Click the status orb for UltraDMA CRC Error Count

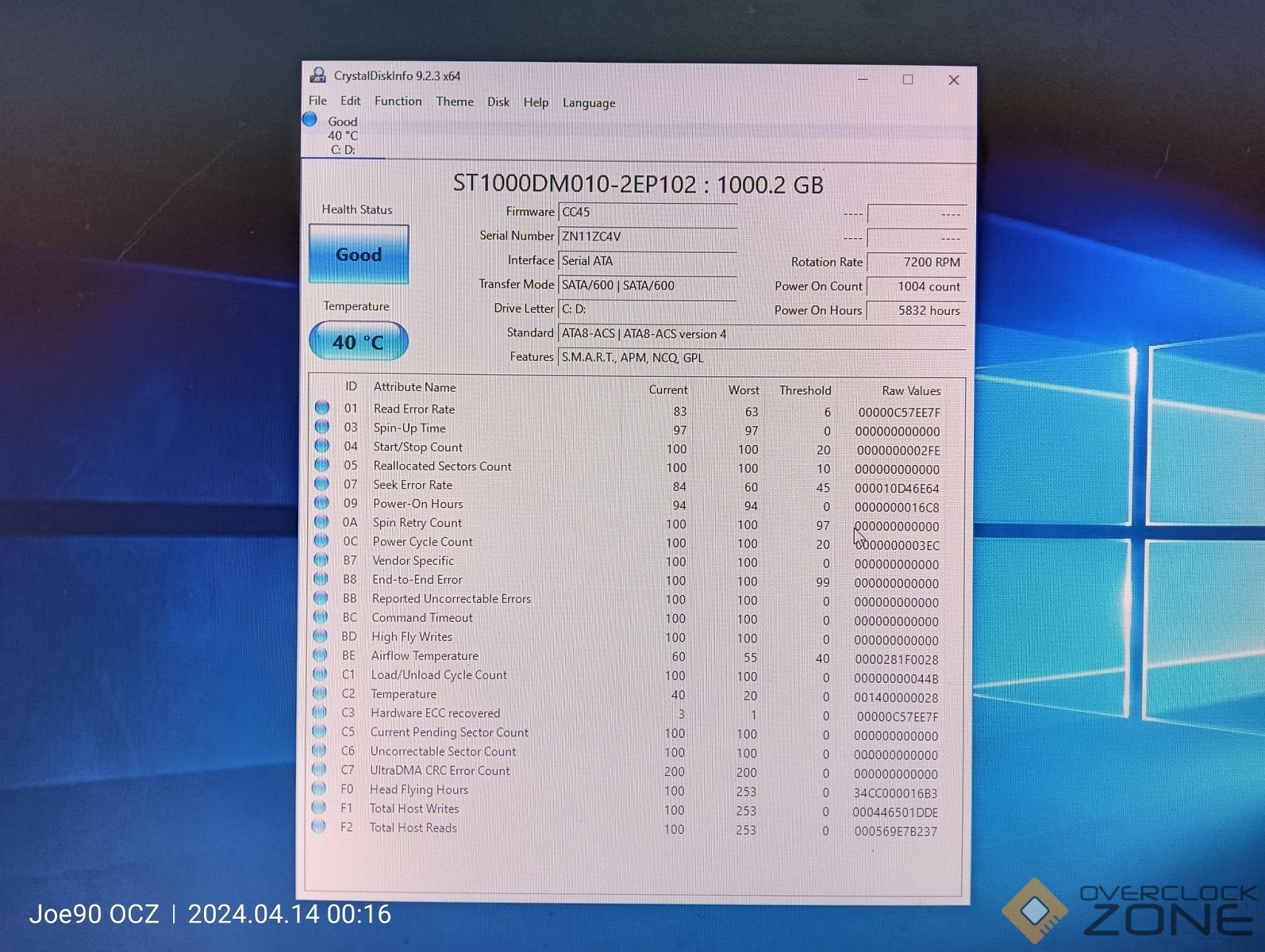319,770
